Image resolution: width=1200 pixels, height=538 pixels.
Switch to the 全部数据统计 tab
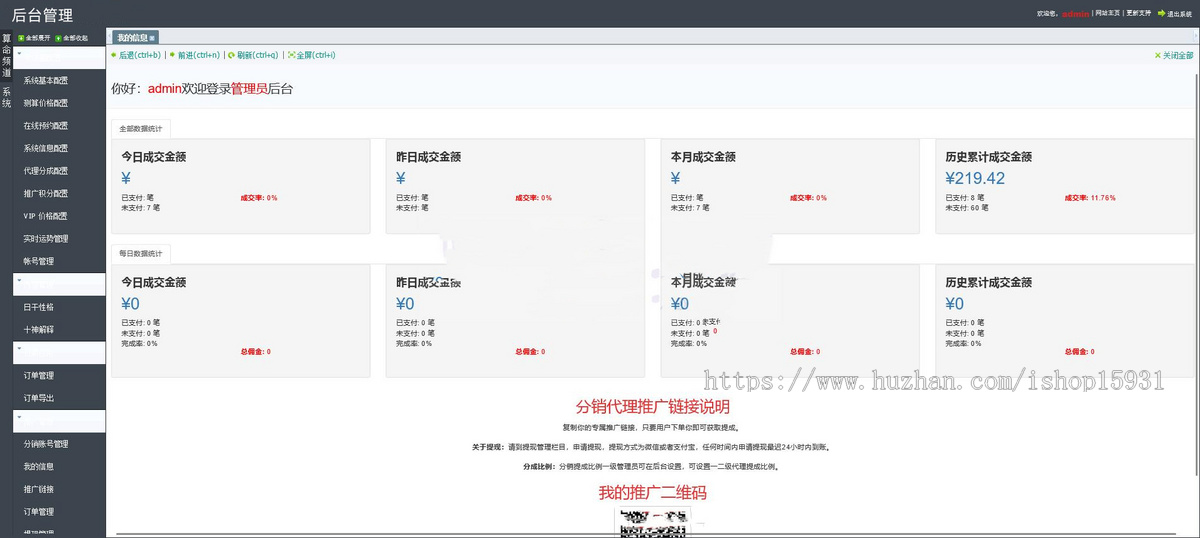tap(141, 128)
